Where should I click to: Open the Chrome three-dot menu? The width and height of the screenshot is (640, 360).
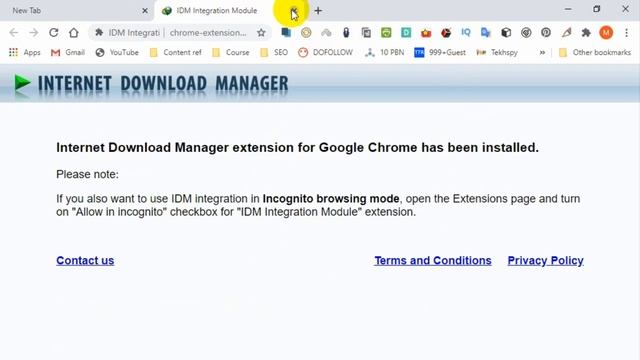pos(627,33)
